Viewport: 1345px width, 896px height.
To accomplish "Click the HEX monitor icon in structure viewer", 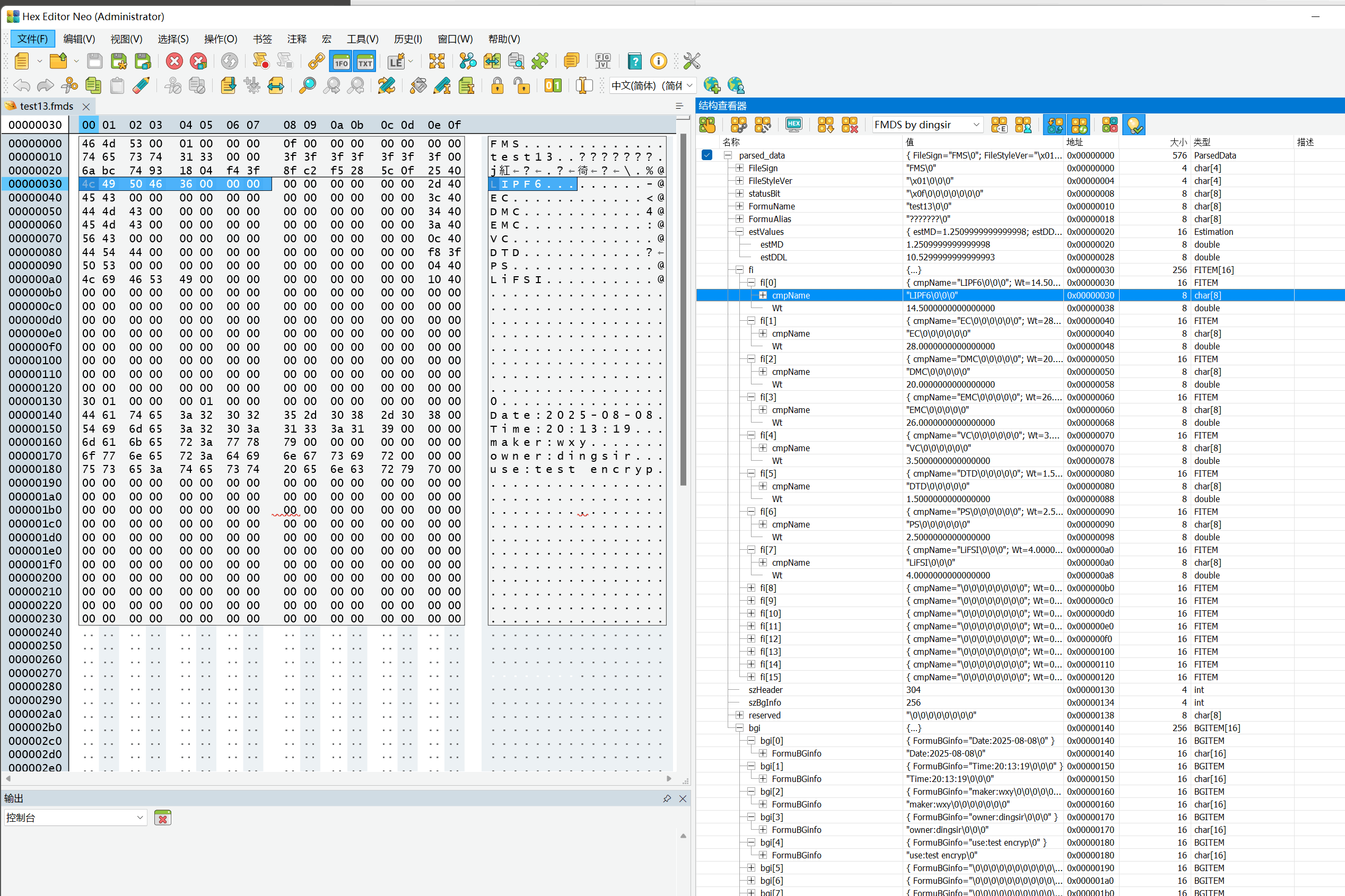I will [793, 125].
